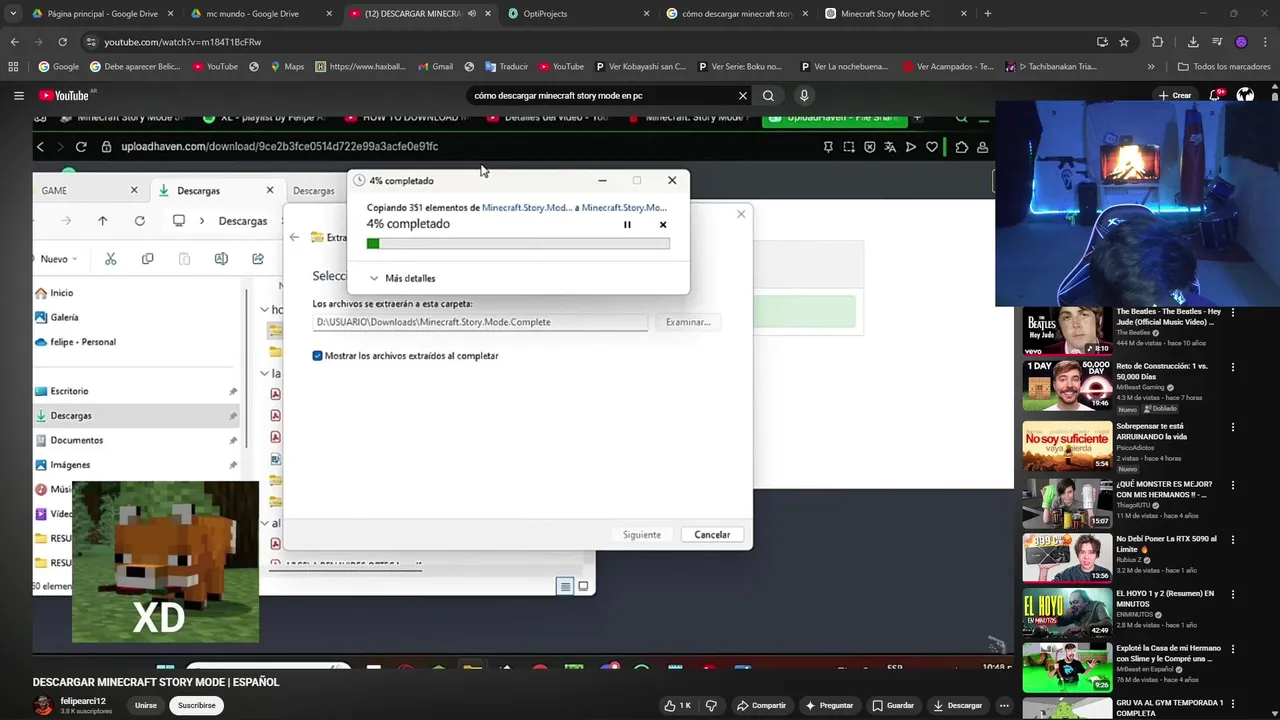Image resolution: width=1280 pixels, height=720 pixels.
Task: Go back in the browser
Action: [x=14, y=42]
